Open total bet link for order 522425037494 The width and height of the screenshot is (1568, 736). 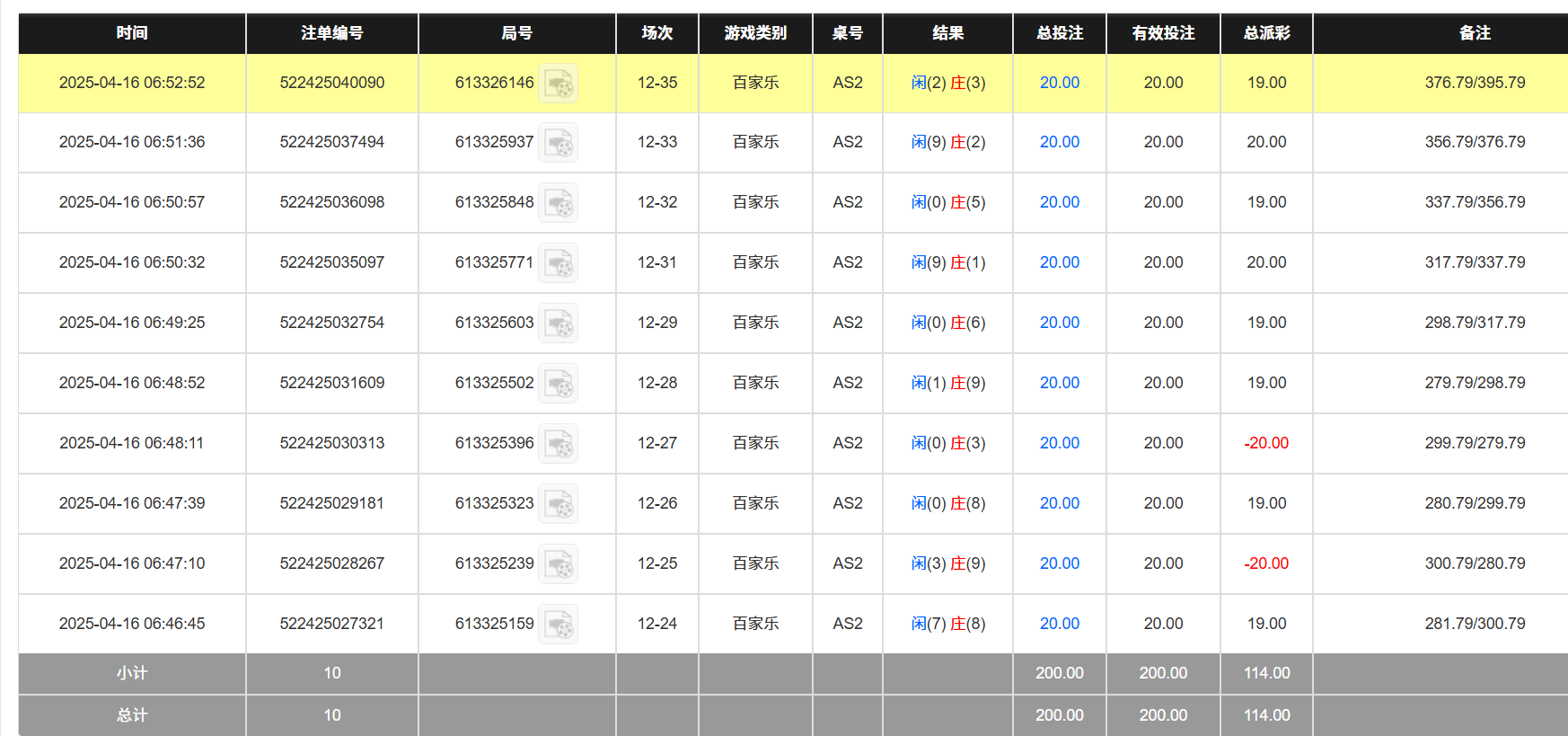click(x=1059, y=142)
